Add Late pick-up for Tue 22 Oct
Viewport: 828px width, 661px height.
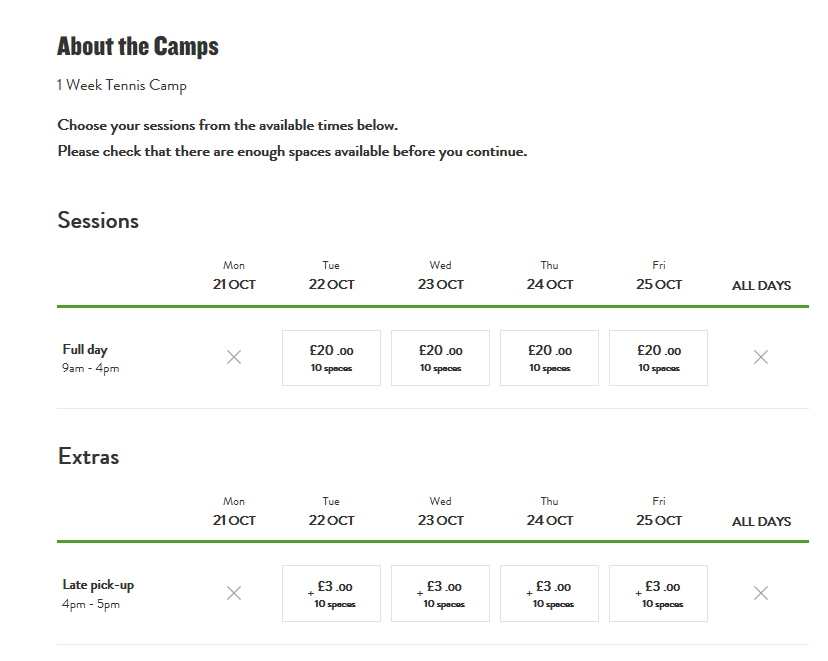(x=331, y=594)
